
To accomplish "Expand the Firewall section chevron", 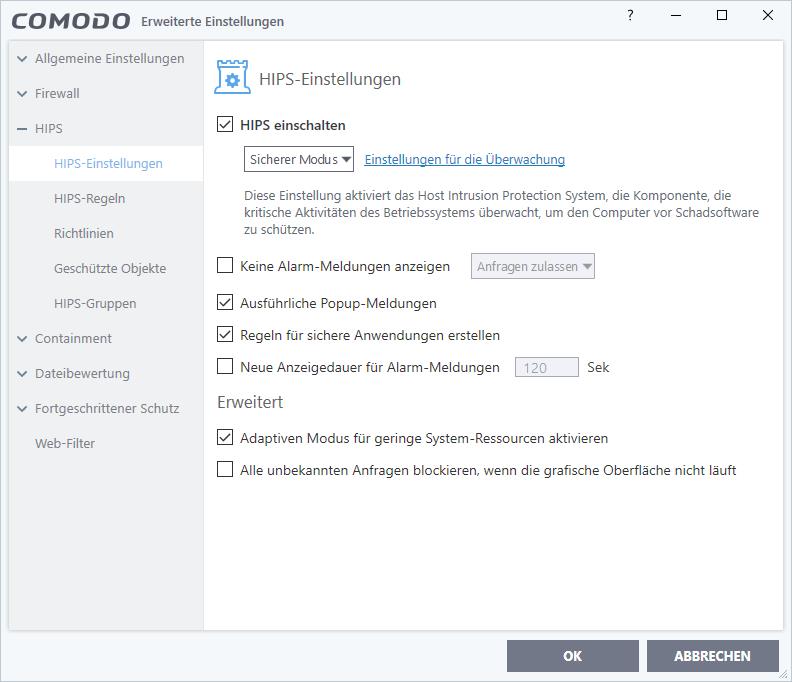I will point(22,93).
